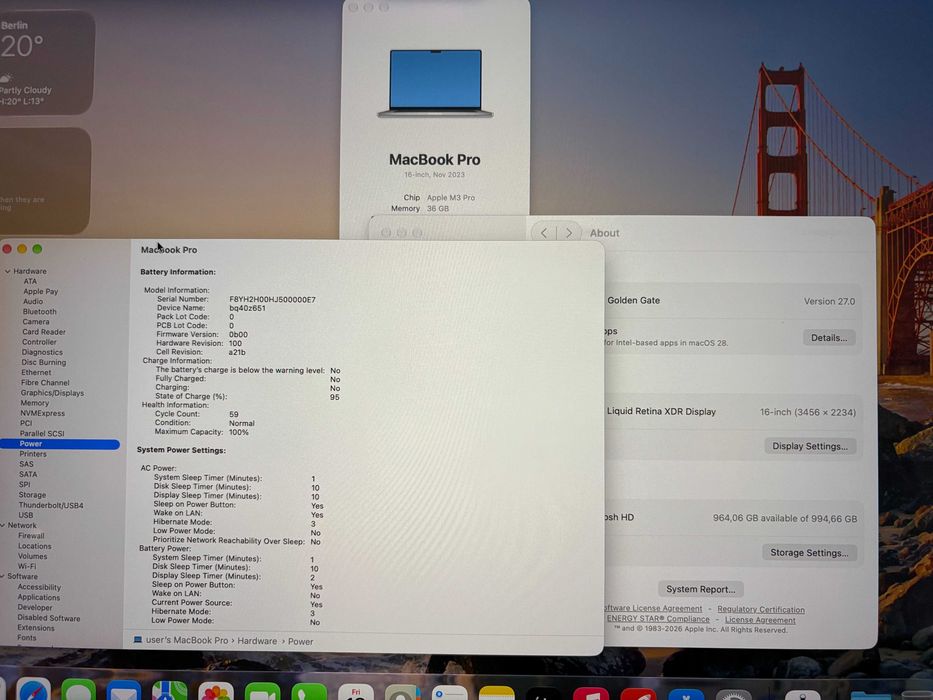Select Disc Burning in the sidebar
Image resolution: width=933 pixels, height=700 pixels.
(43, 362)
